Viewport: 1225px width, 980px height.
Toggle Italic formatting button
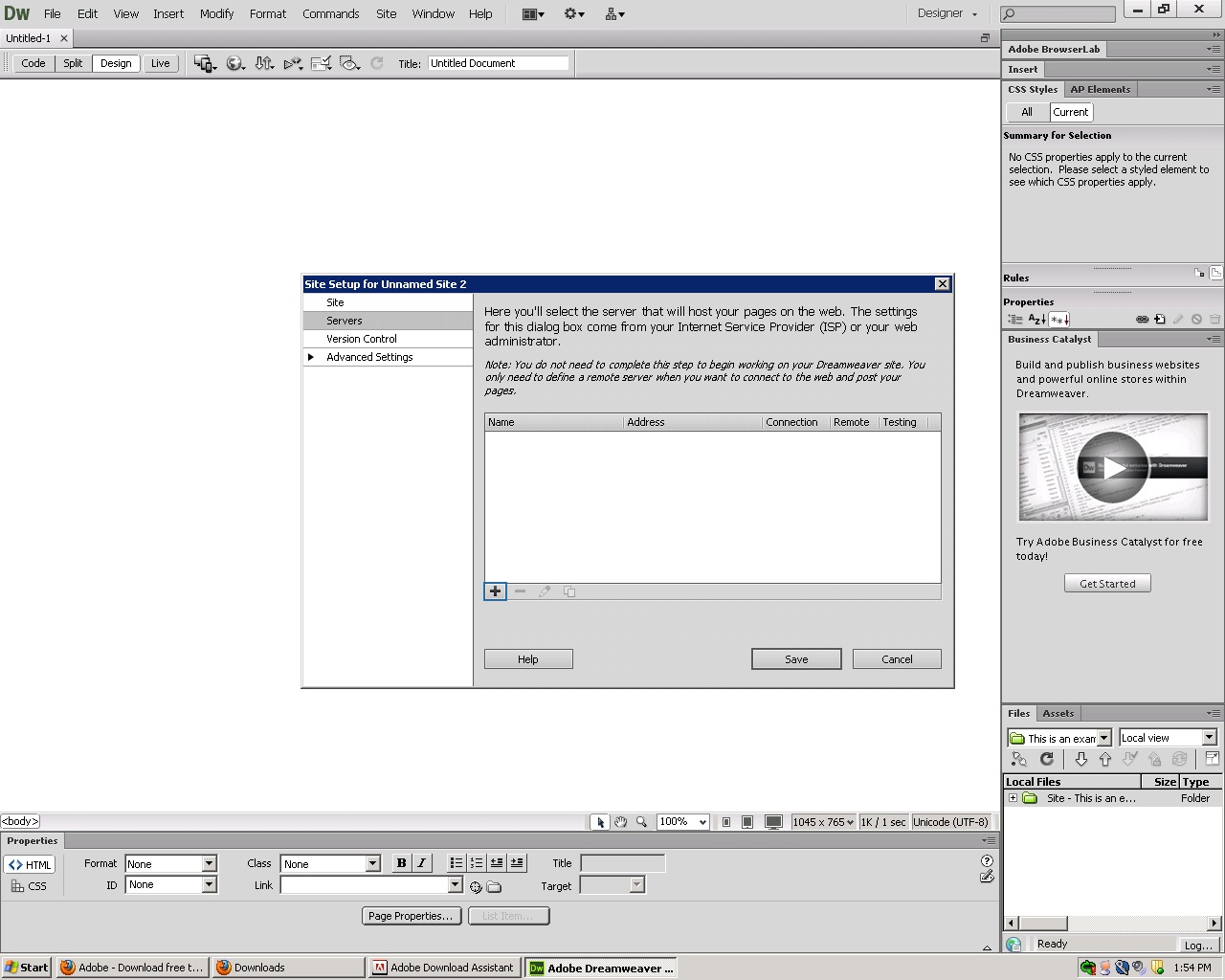421,863
